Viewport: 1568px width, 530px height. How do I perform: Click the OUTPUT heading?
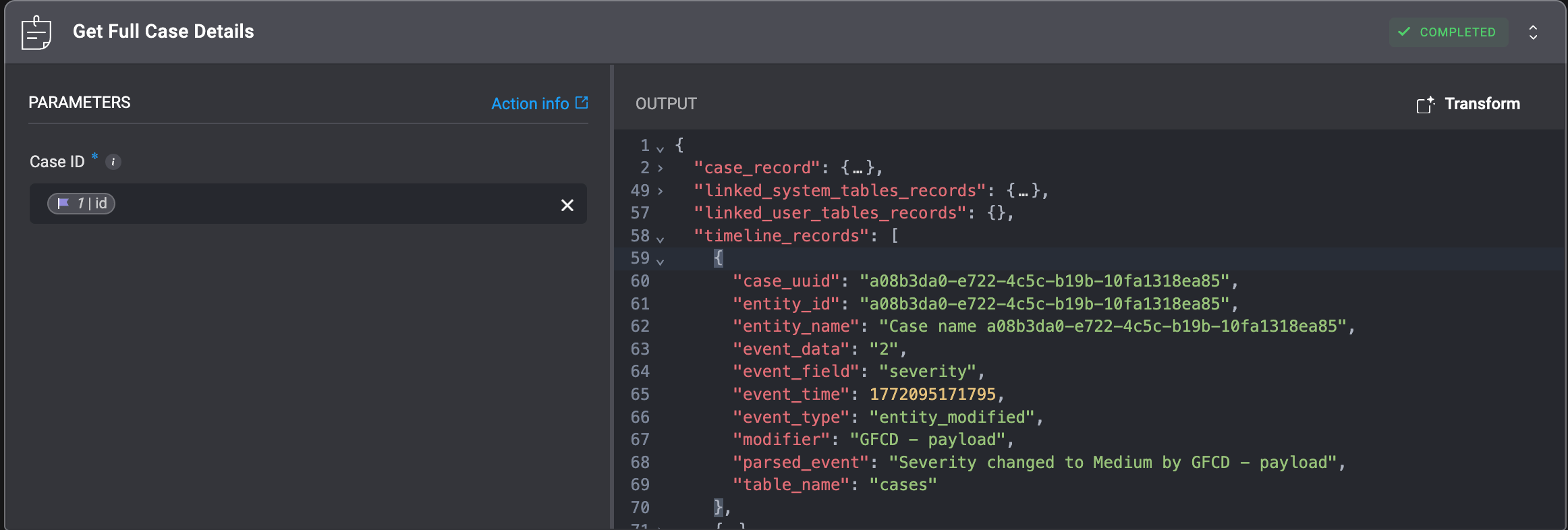tap(666, 104)
